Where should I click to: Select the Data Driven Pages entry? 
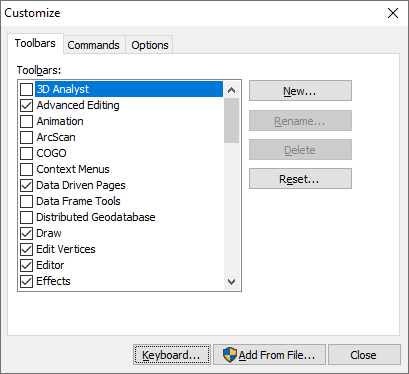[x=81, y=185]
